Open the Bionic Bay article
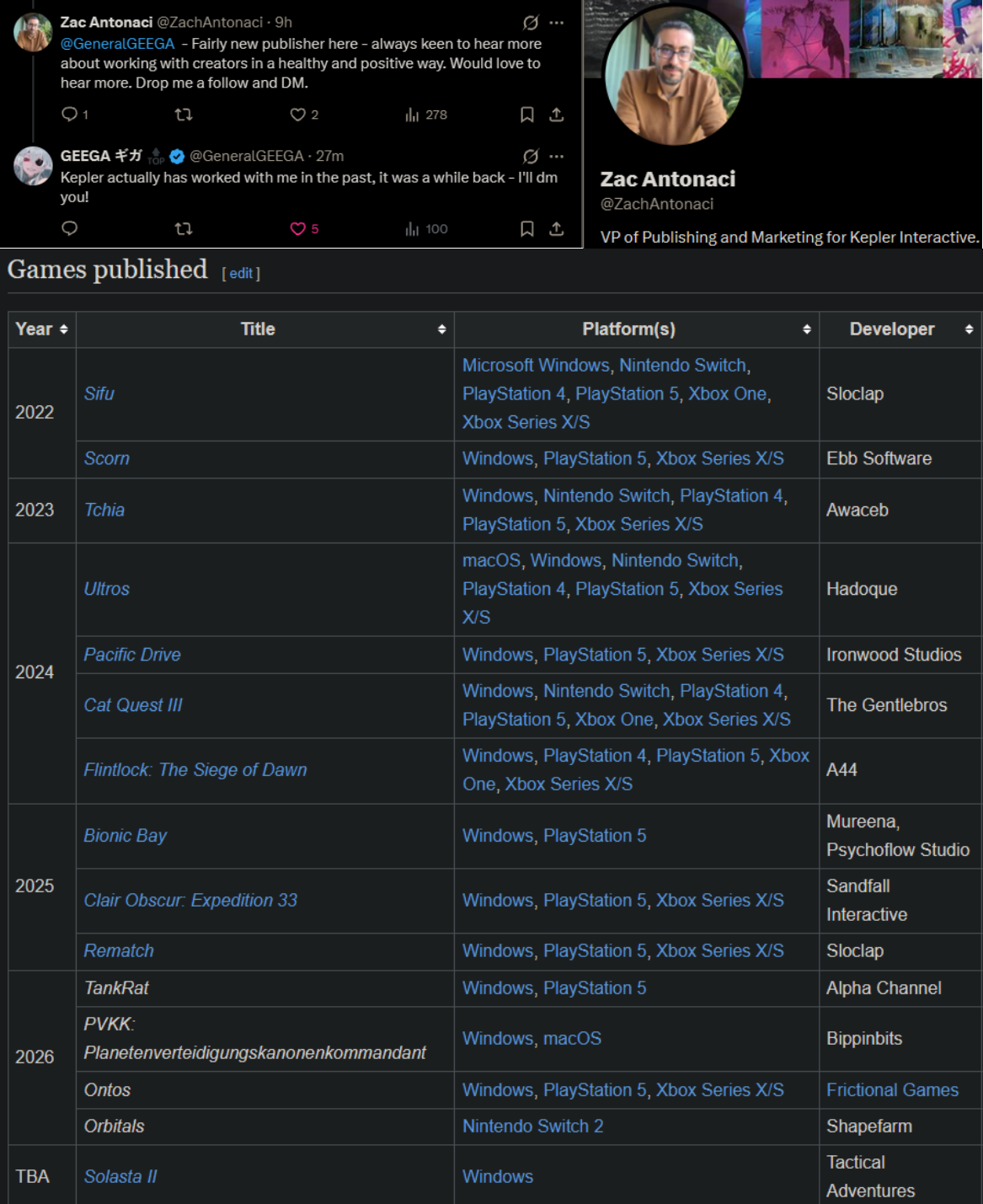The height and width of the screenshot is (1204, 983). tap(125, 836)
